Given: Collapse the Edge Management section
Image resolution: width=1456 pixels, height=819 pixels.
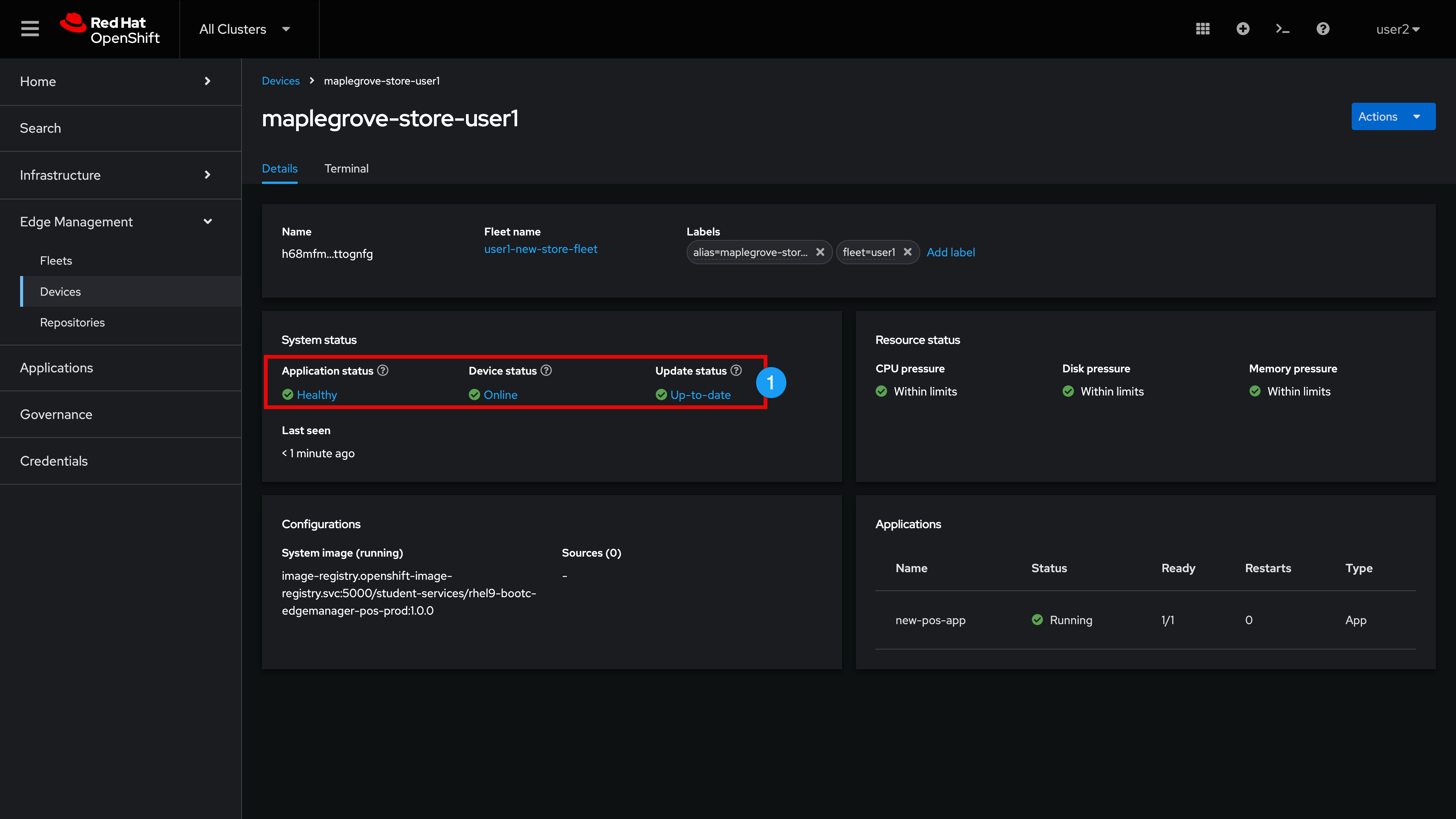Looking at the screenshot, I should (121, 221).
